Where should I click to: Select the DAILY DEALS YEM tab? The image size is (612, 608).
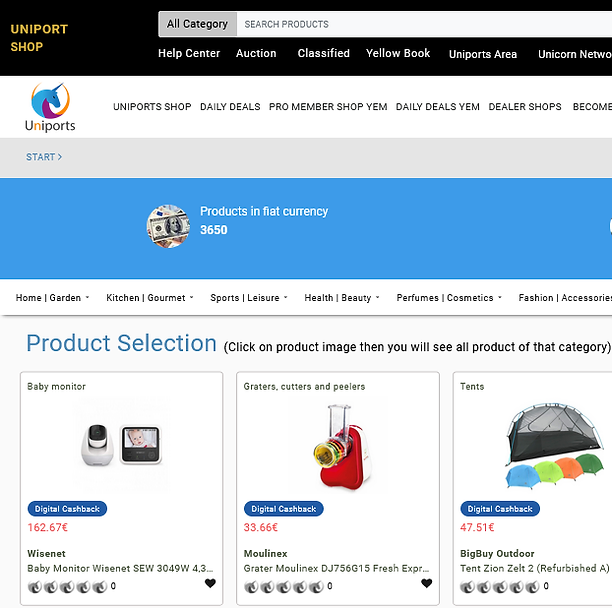438,107
